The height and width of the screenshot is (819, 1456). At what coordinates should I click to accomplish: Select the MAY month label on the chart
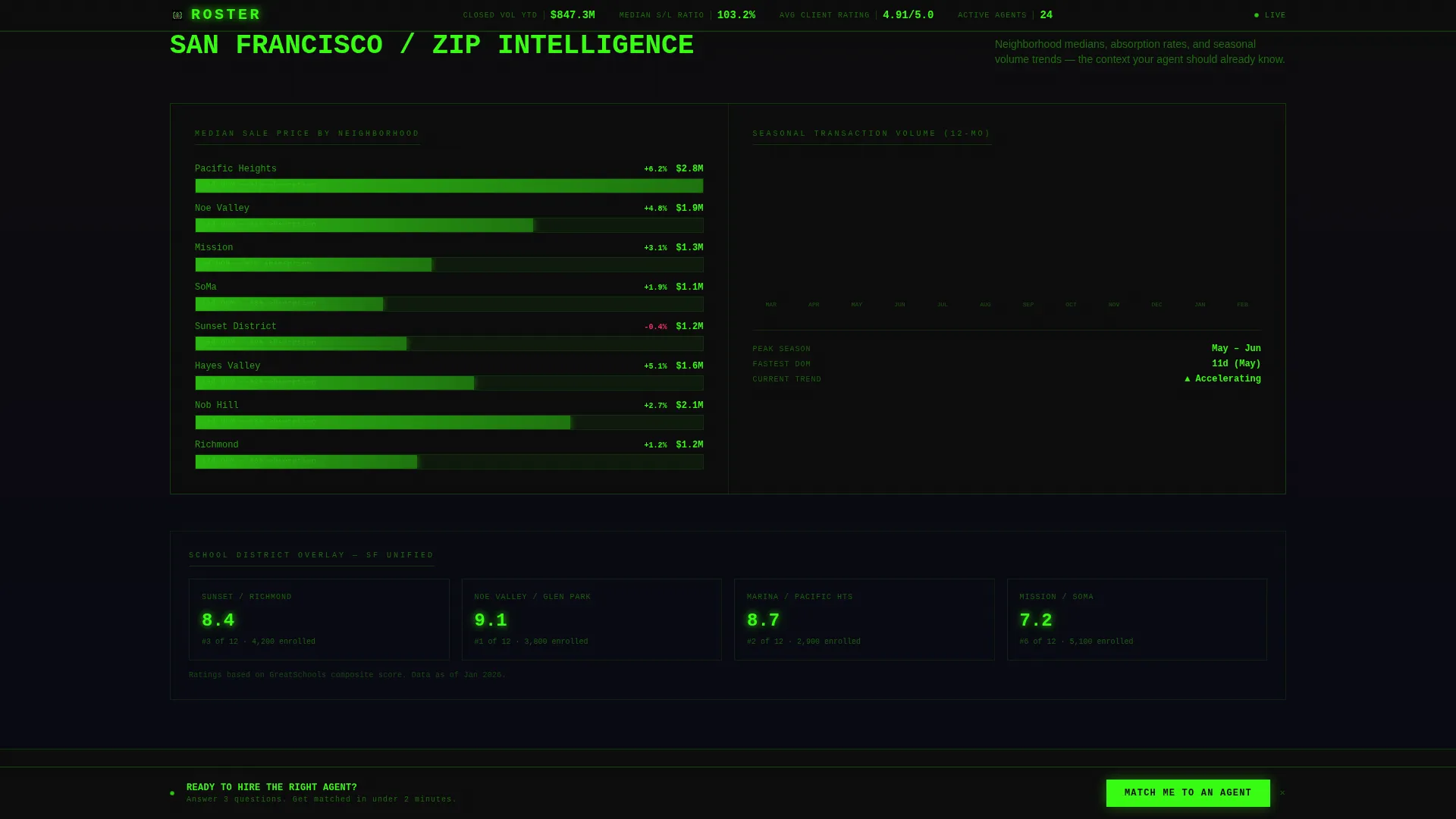pyautogui.click(x=856, y=305)
